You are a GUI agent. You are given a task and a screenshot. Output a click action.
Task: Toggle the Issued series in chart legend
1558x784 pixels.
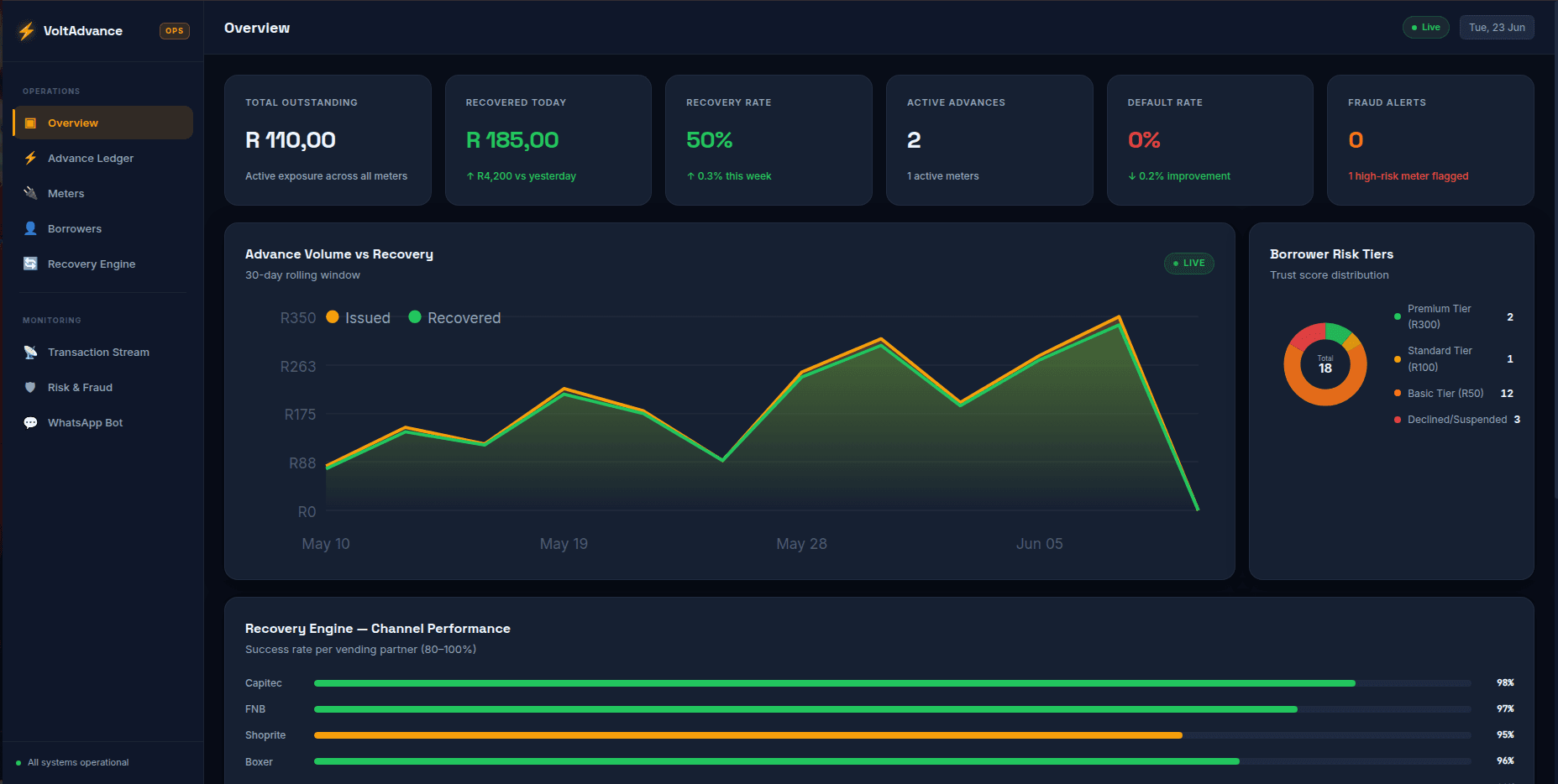click(359, 317)
